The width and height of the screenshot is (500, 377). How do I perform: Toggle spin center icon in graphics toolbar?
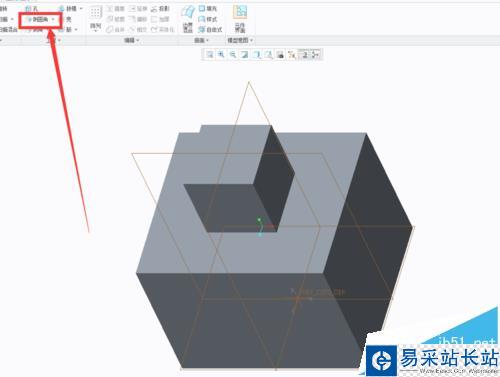click(316, 54)
